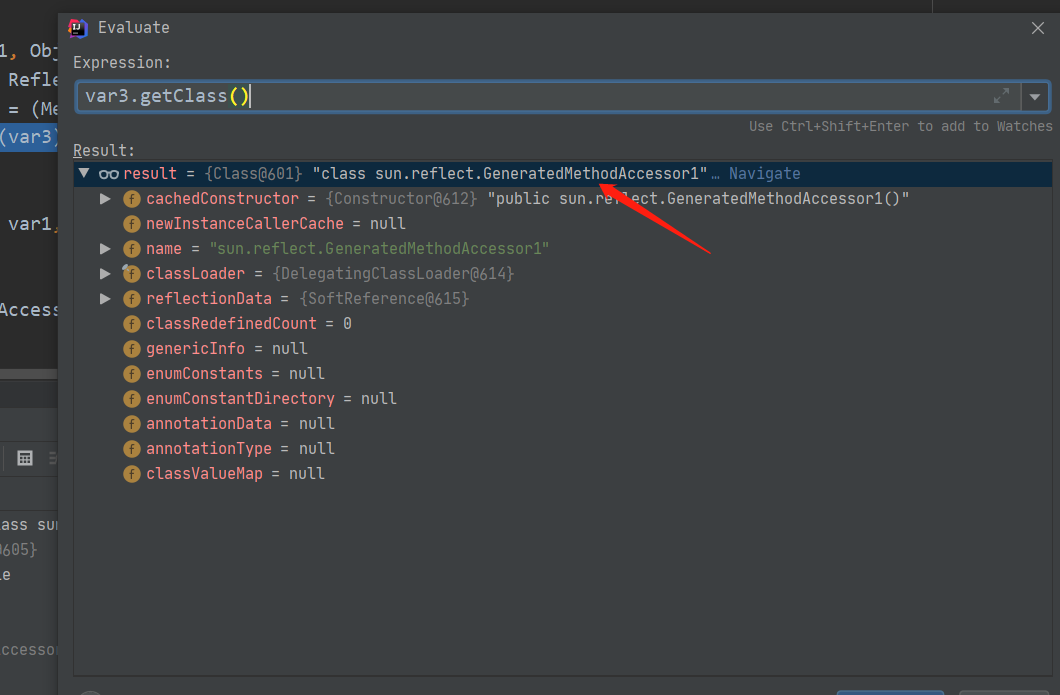Click the field icon of annotationData
1060x695 pixels.
click(x=132, y=424)
